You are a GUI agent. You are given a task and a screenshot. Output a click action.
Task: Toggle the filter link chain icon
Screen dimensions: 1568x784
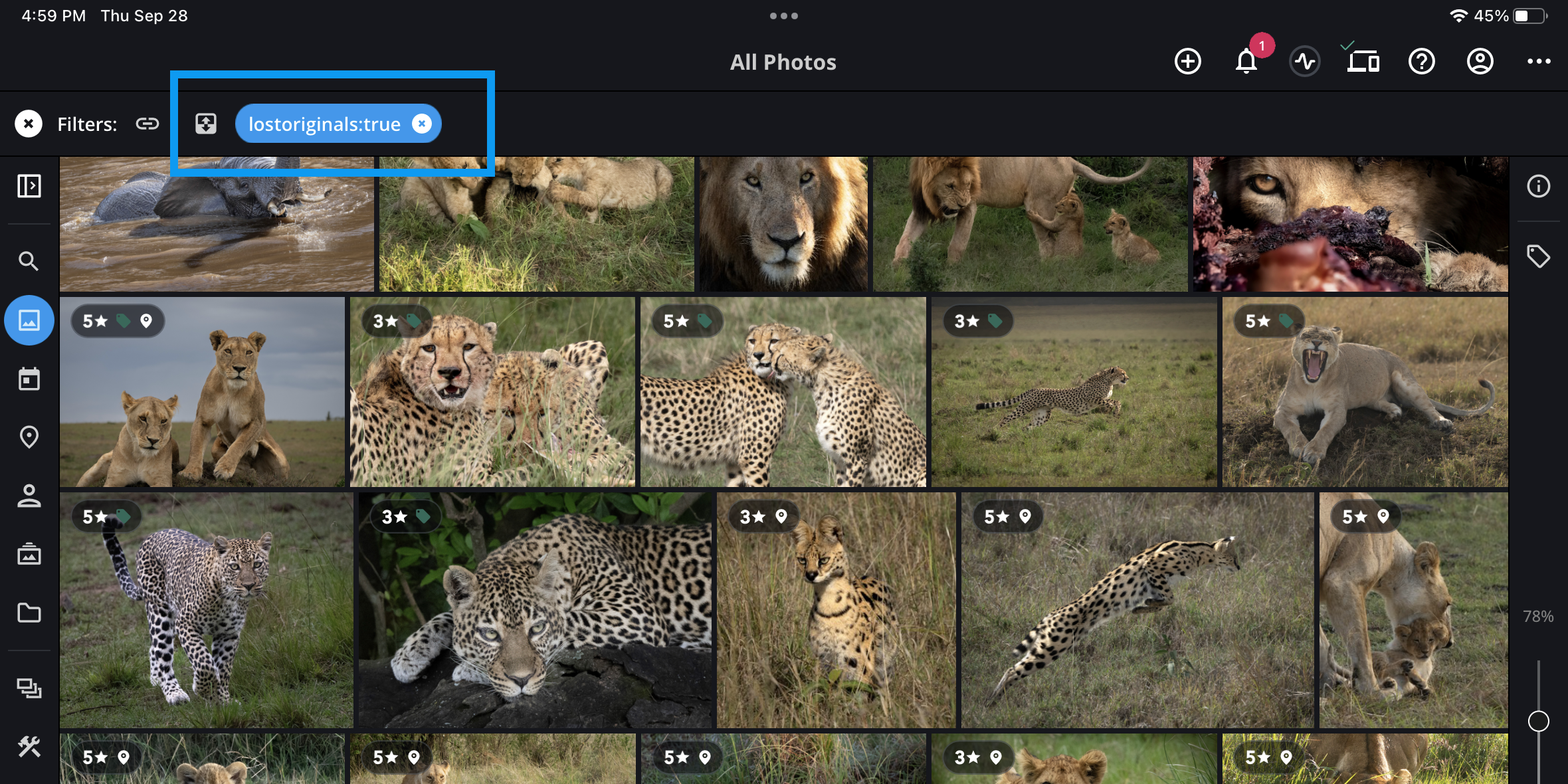147,124
